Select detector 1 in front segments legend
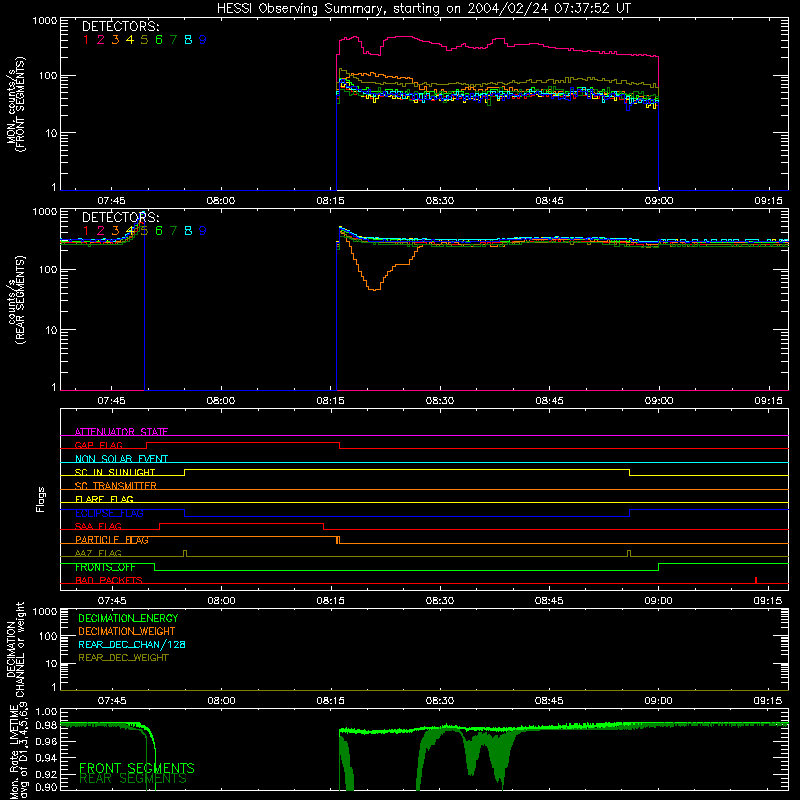800x800 pixels. (86, 40)
